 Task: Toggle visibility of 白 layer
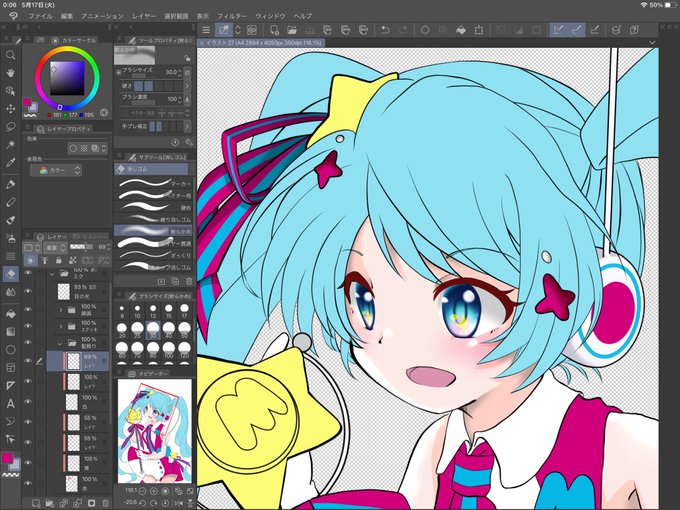click(x=28, y=402)
